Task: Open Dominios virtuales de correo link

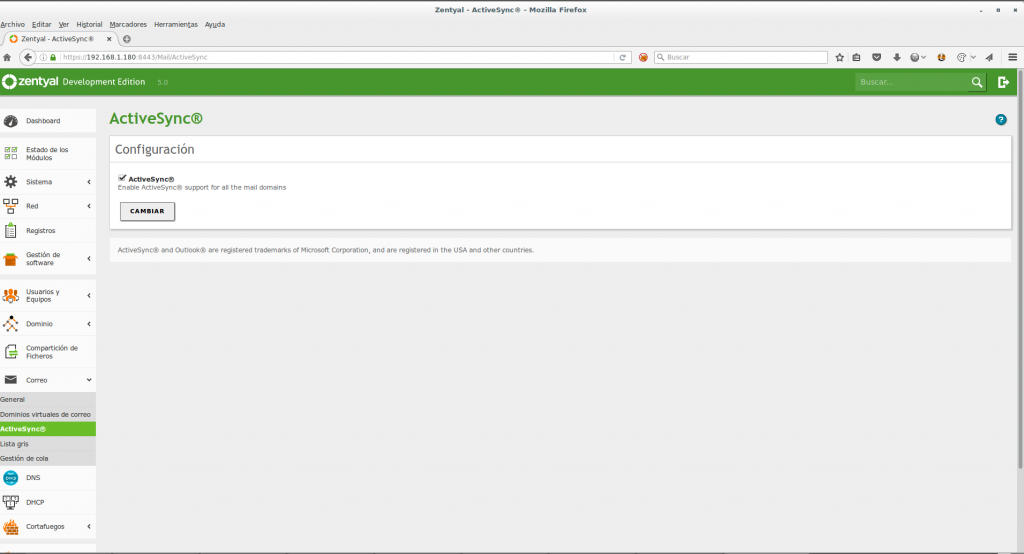Action: tap(46, 414)
